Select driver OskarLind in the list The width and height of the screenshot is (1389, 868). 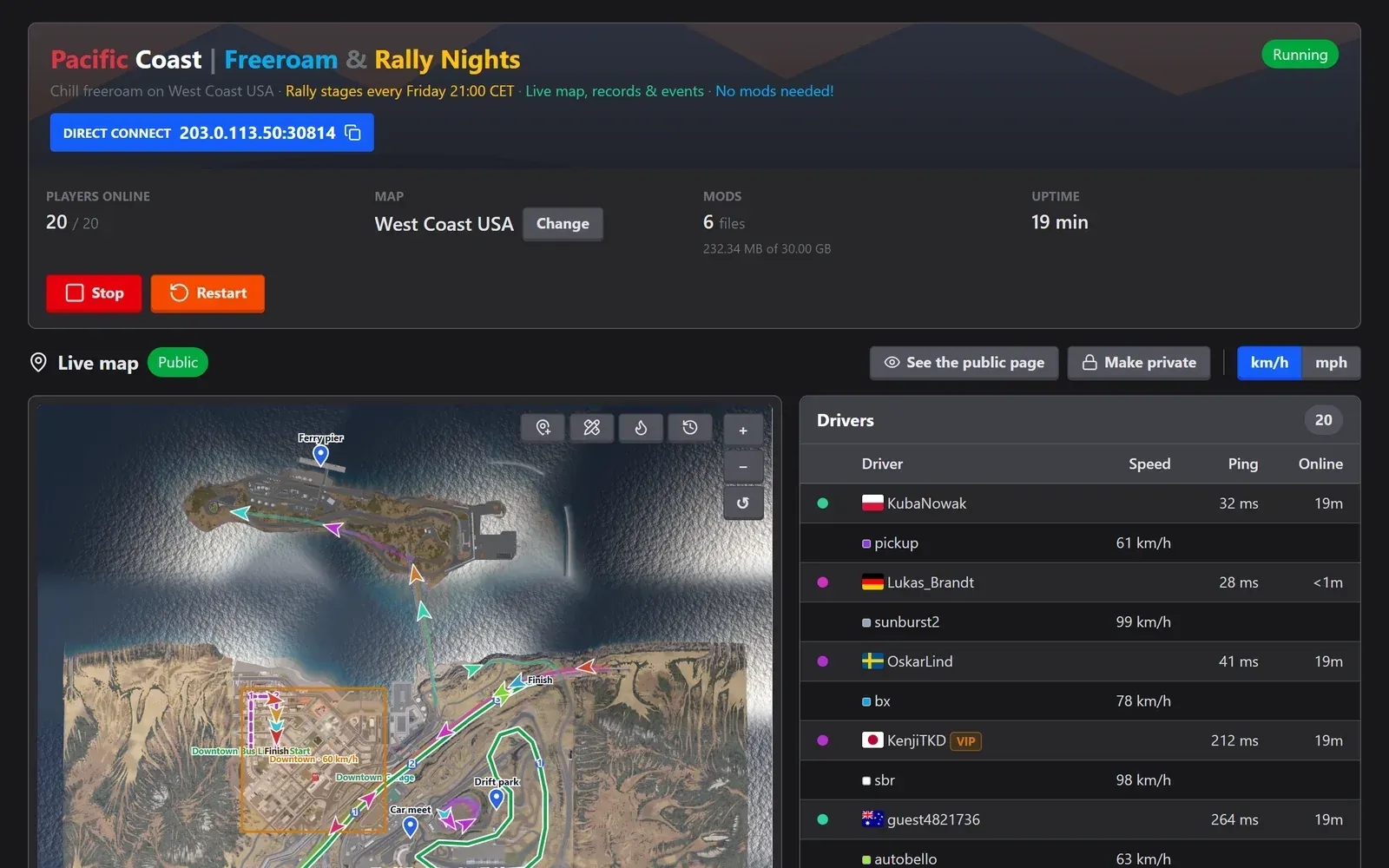[1080, 661]
